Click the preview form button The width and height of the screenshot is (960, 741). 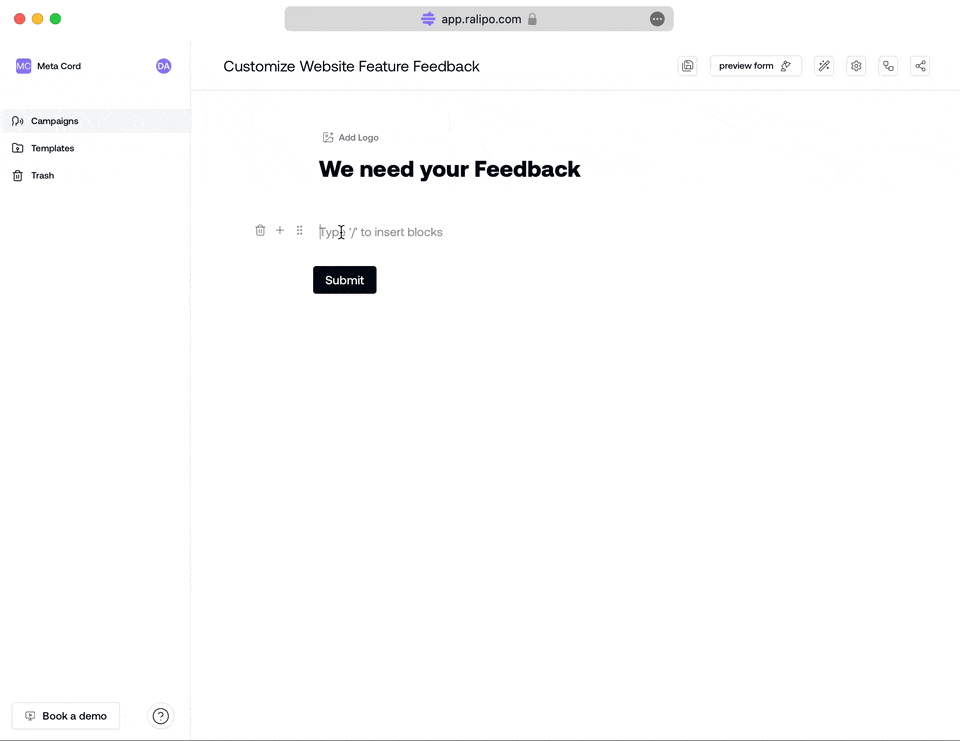click(755, 66)
